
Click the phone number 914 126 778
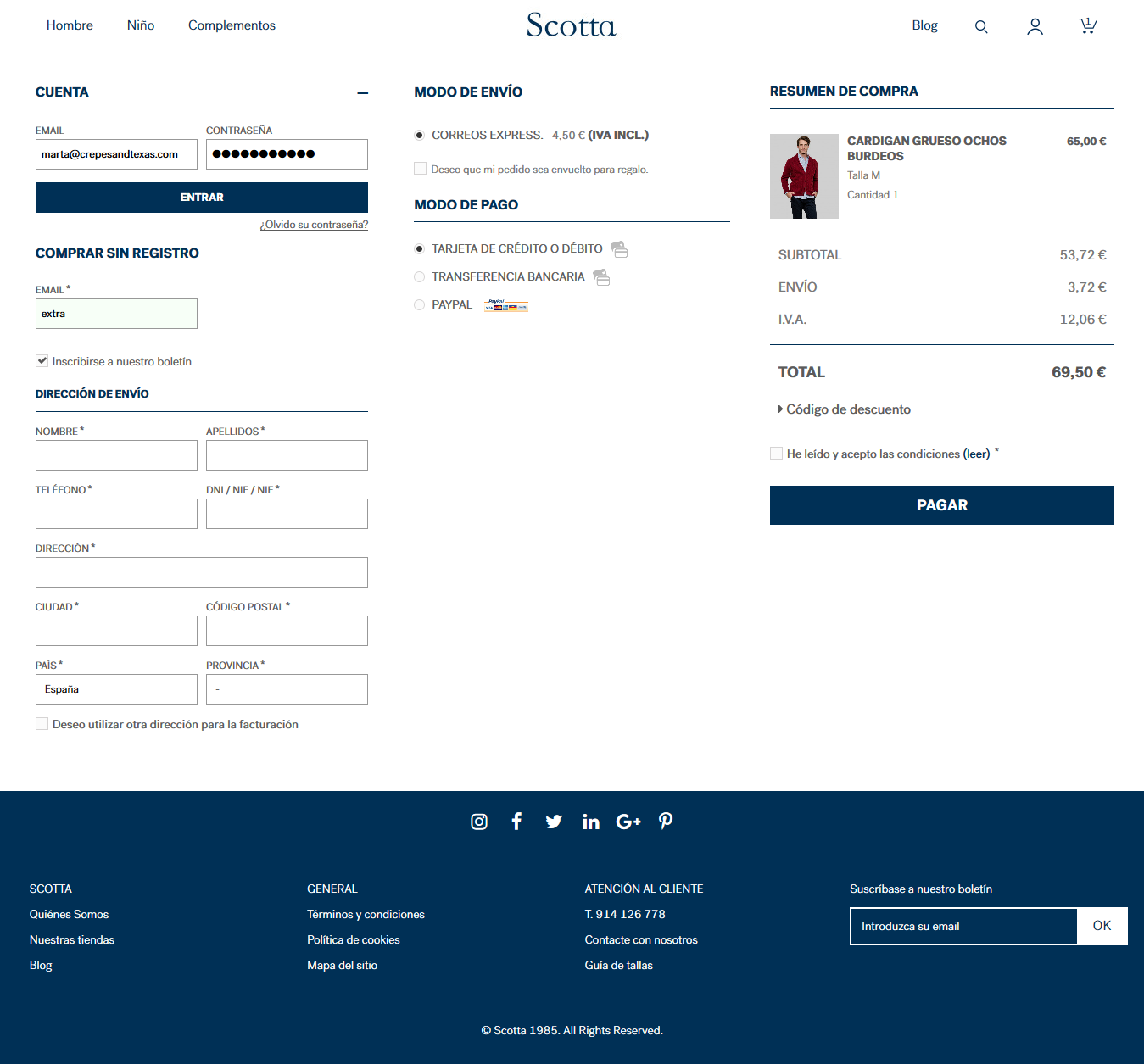pyautogui.click(x=625, y=915)
